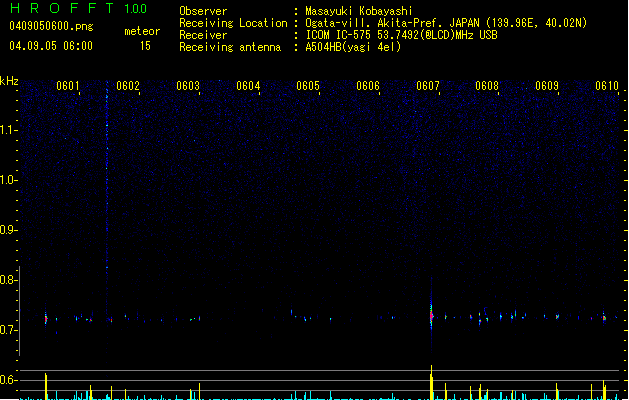Click the 1.1 kHz frequency axis label
The width and height of the screenshot is (629, 400).
[x=8, y=130]
